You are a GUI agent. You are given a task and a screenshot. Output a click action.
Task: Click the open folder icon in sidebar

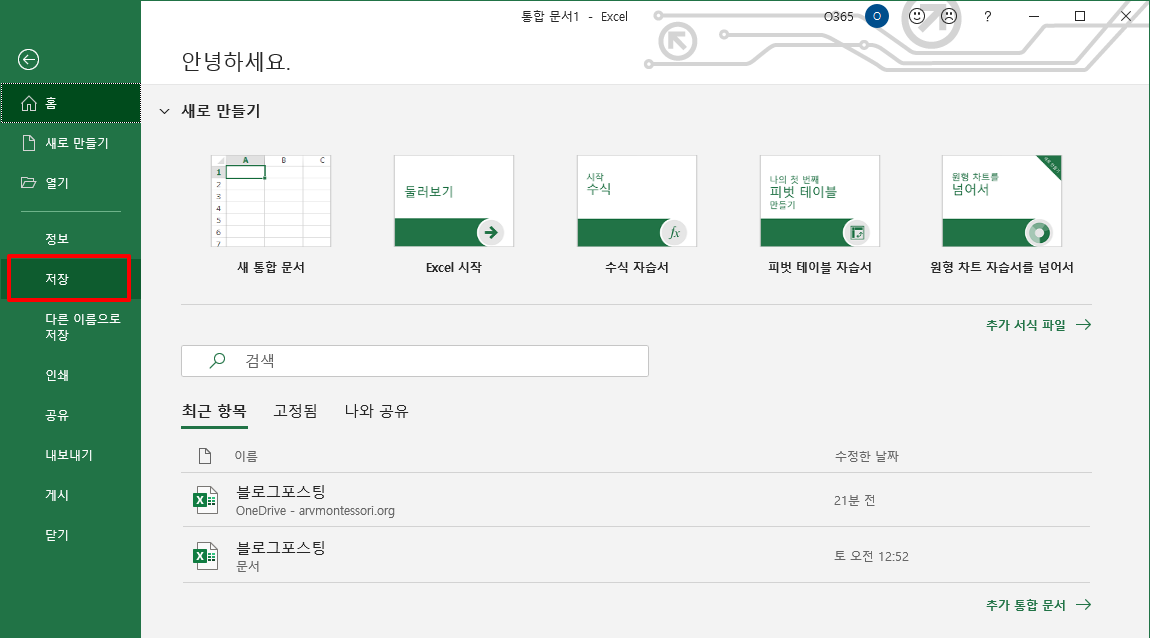[x=29, y=183]
